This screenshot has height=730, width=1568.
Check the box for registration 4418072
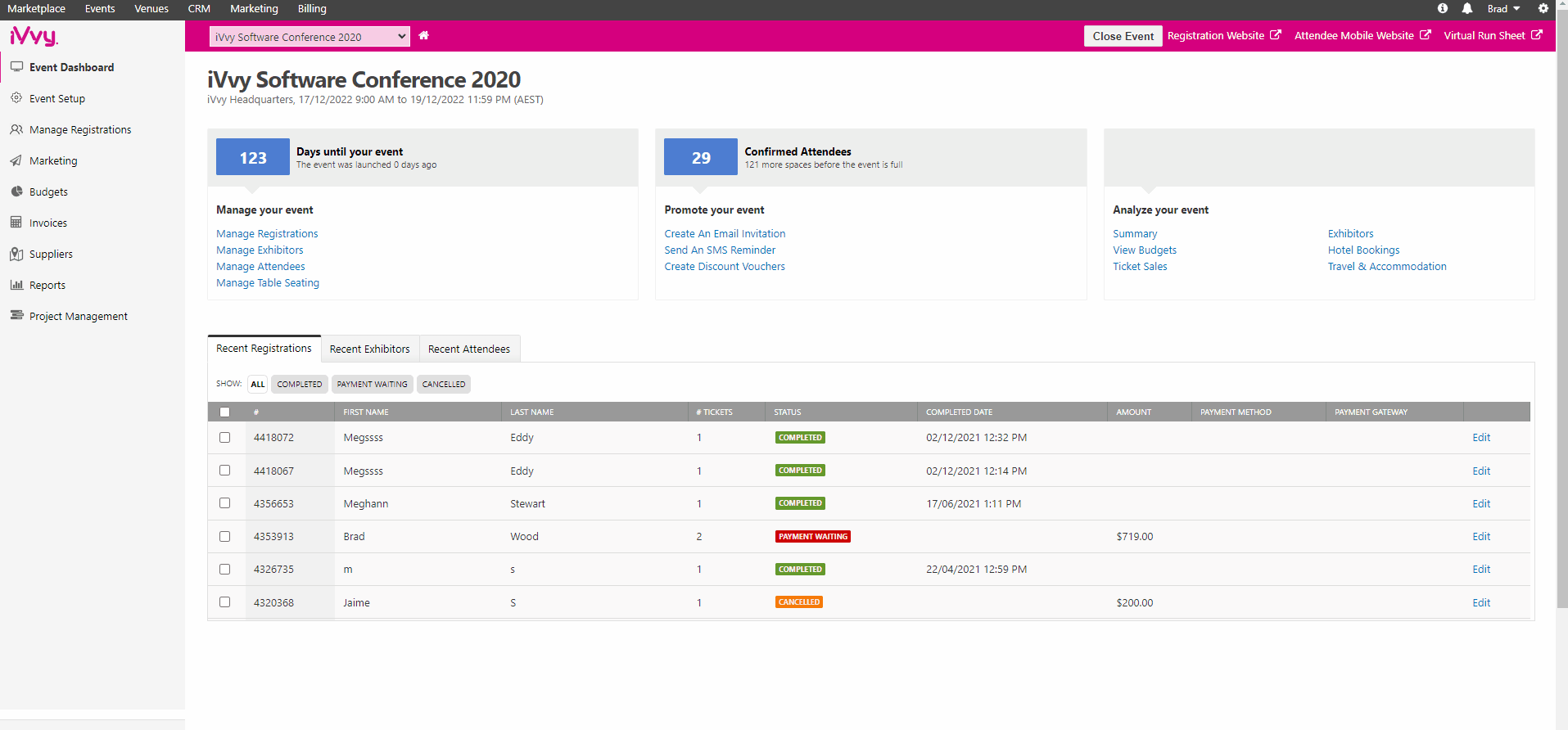(x=225, y=437)
